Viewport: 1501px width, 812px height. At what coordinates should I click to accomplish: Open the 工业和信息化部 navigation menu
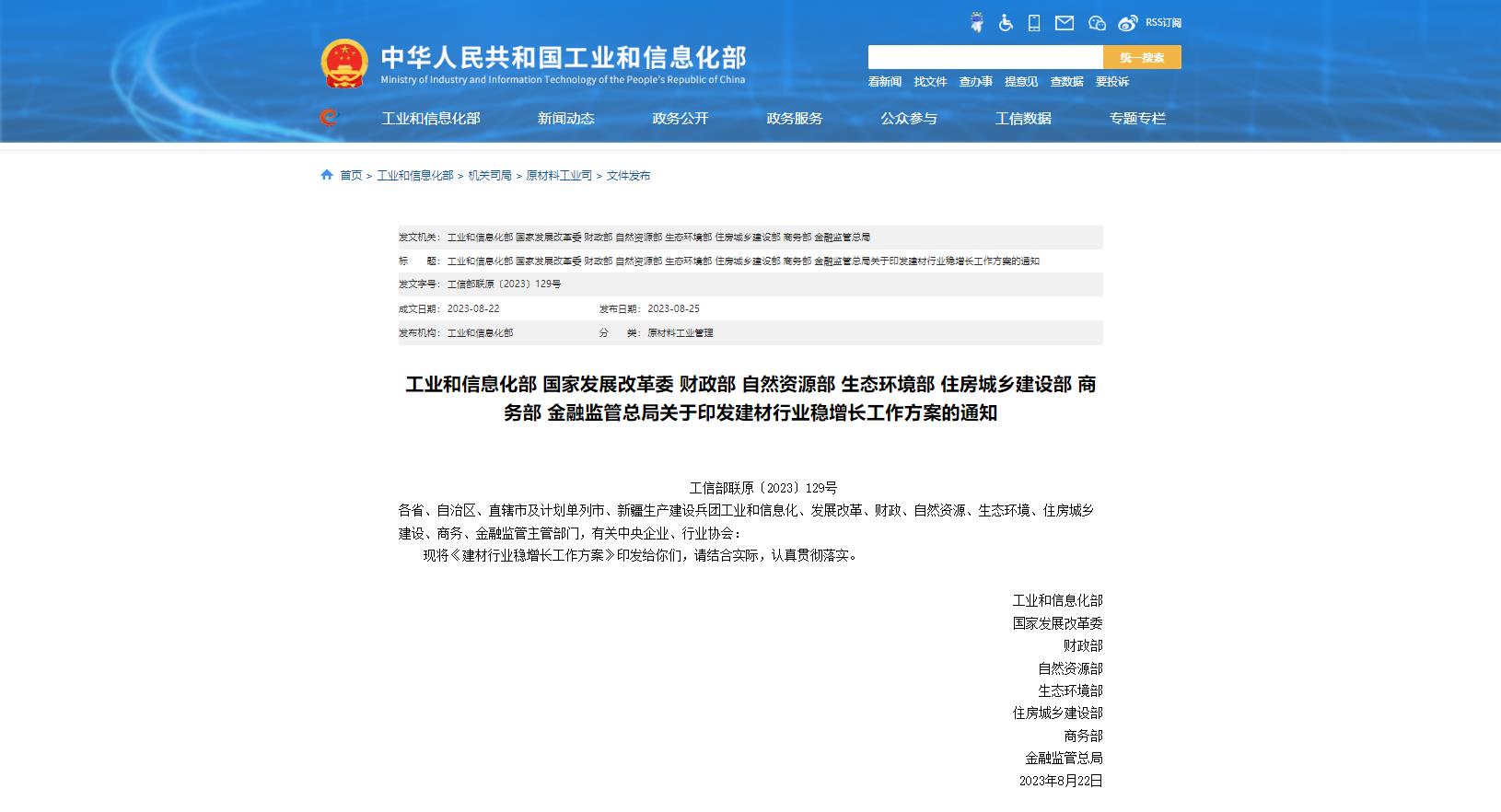431,119
